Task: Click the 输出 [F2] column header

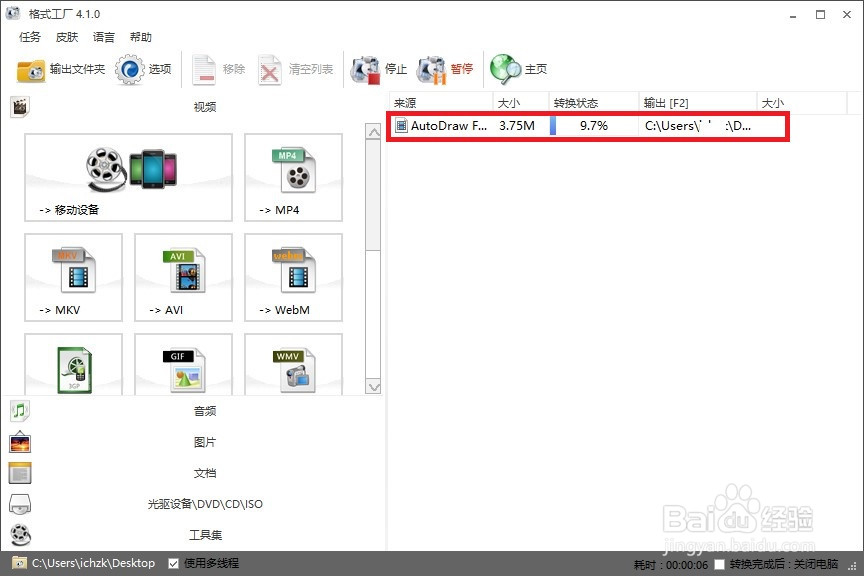Action: coord(698,103)
